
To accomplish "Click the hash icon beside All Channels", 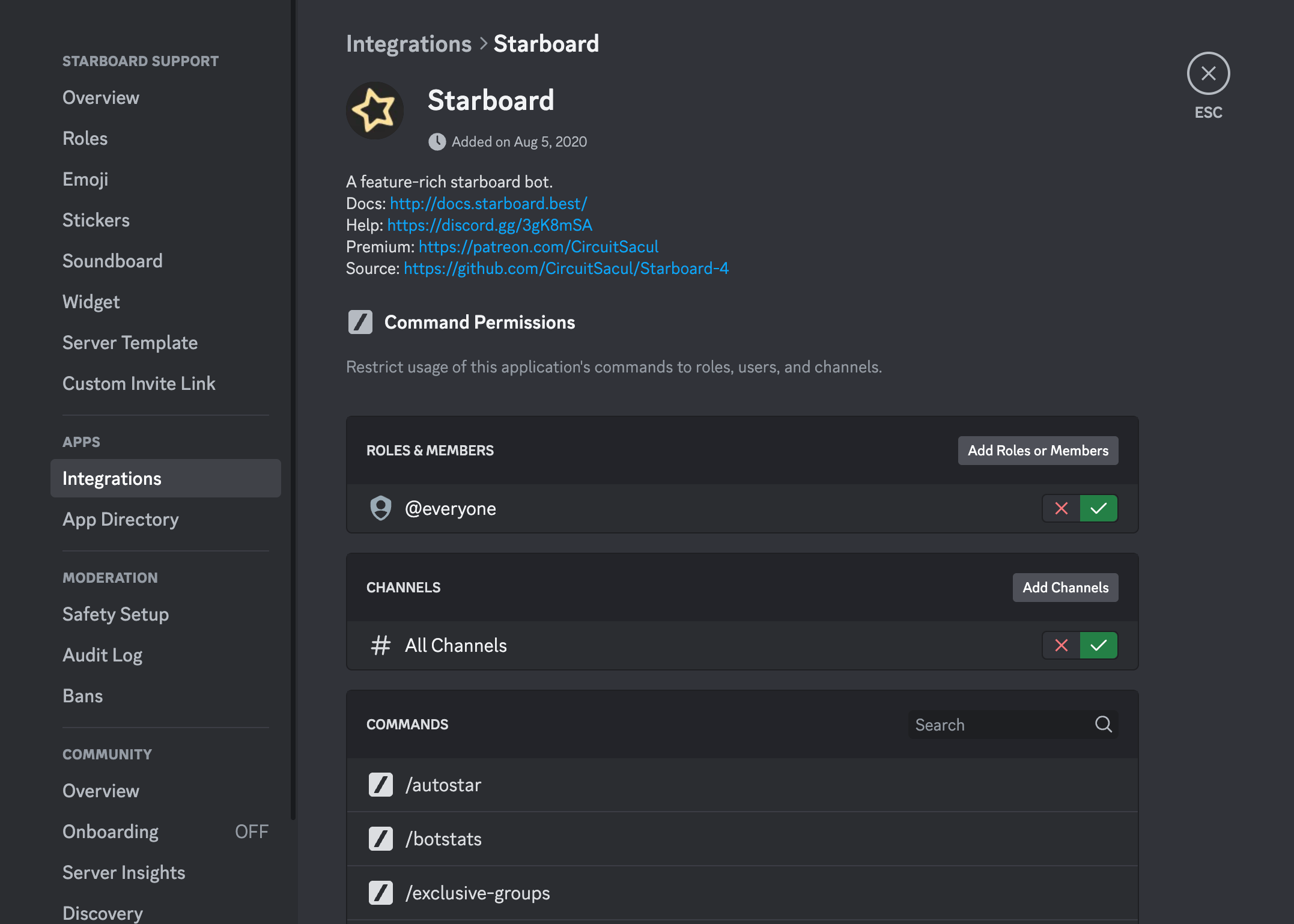I will coord(381,645).
